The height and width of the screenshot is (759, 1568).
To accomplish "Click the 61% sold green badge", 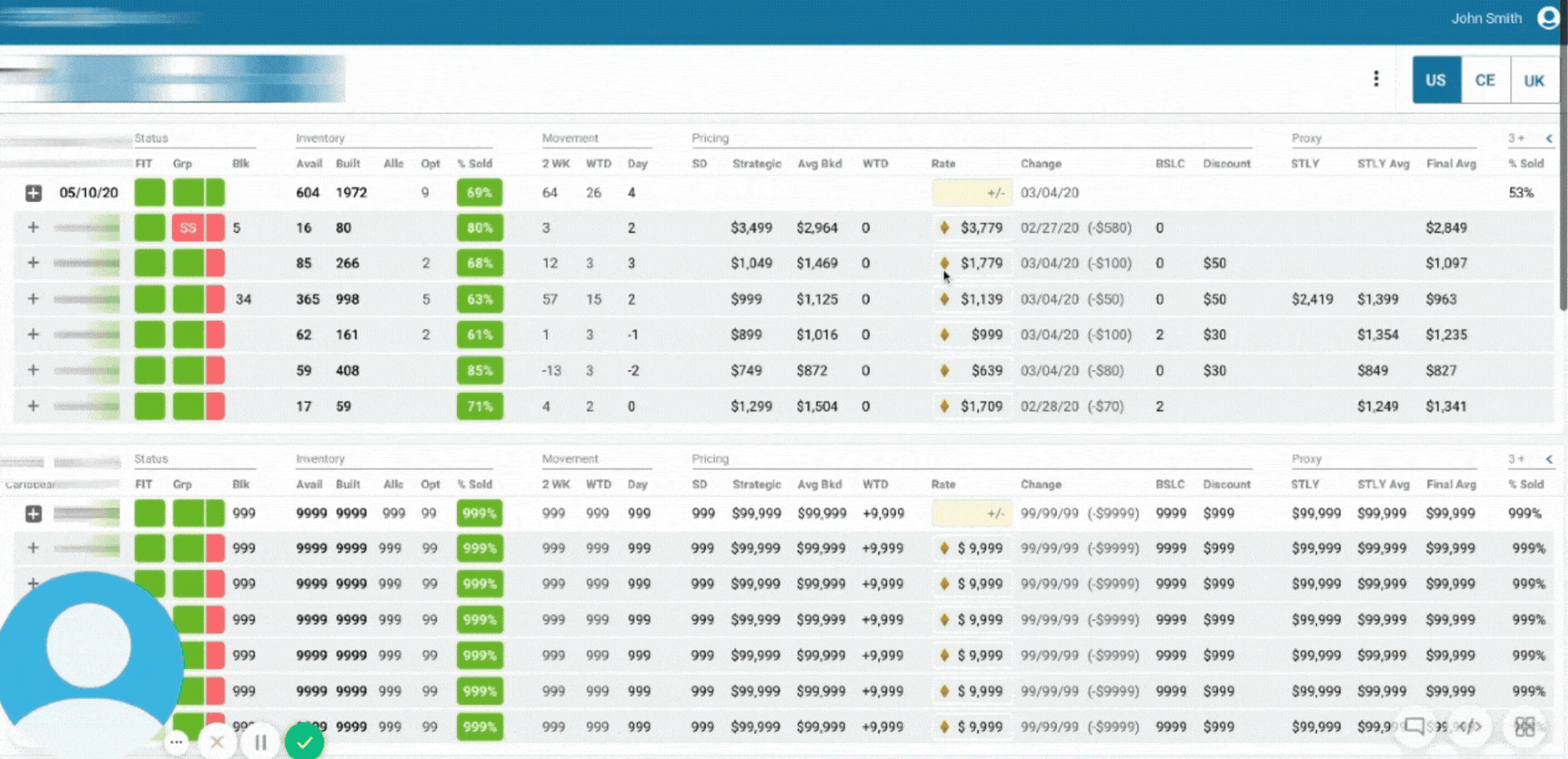I will click(480, 334).
